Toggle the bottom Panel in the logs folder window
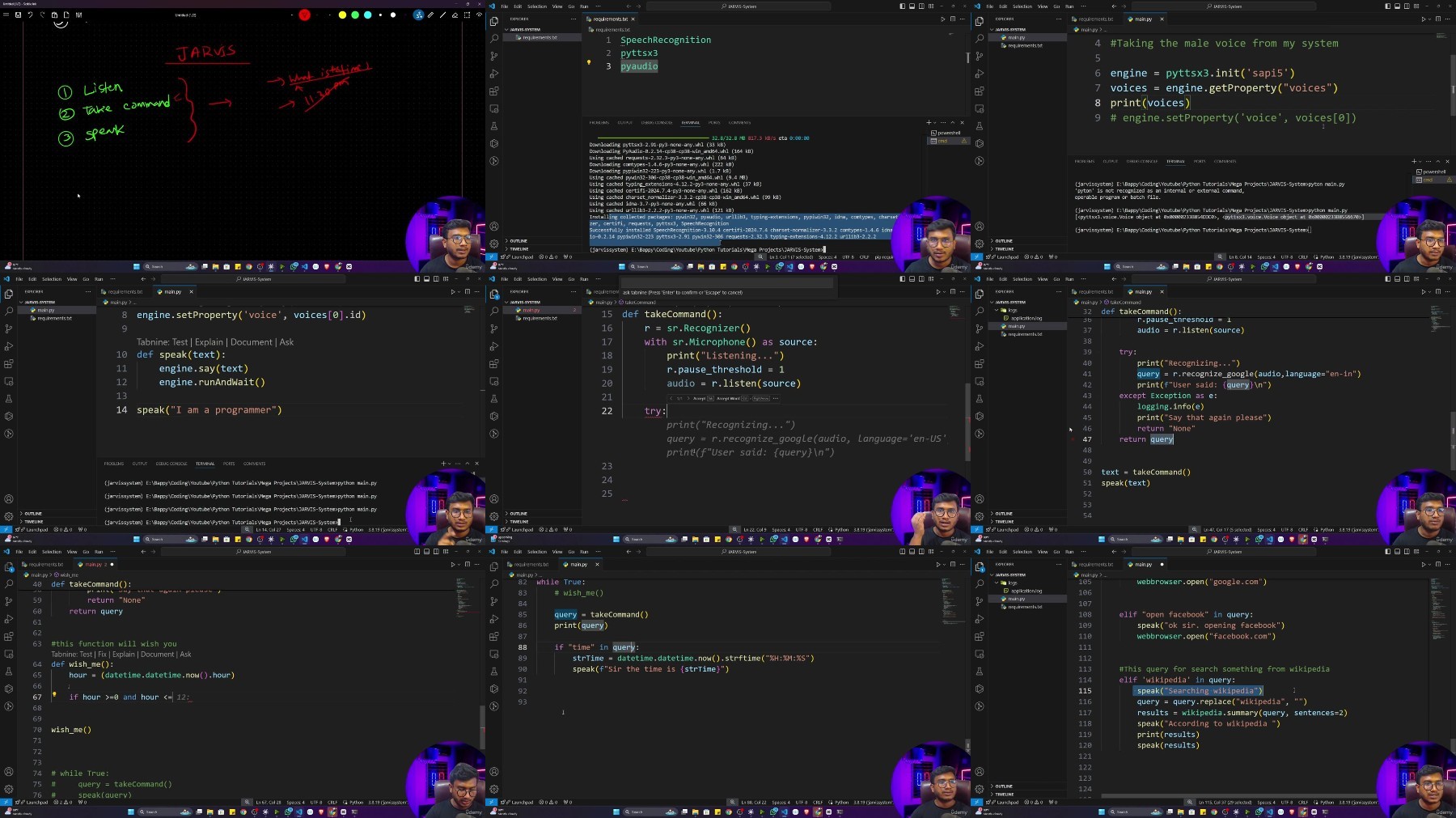 tap(1397, 278)
